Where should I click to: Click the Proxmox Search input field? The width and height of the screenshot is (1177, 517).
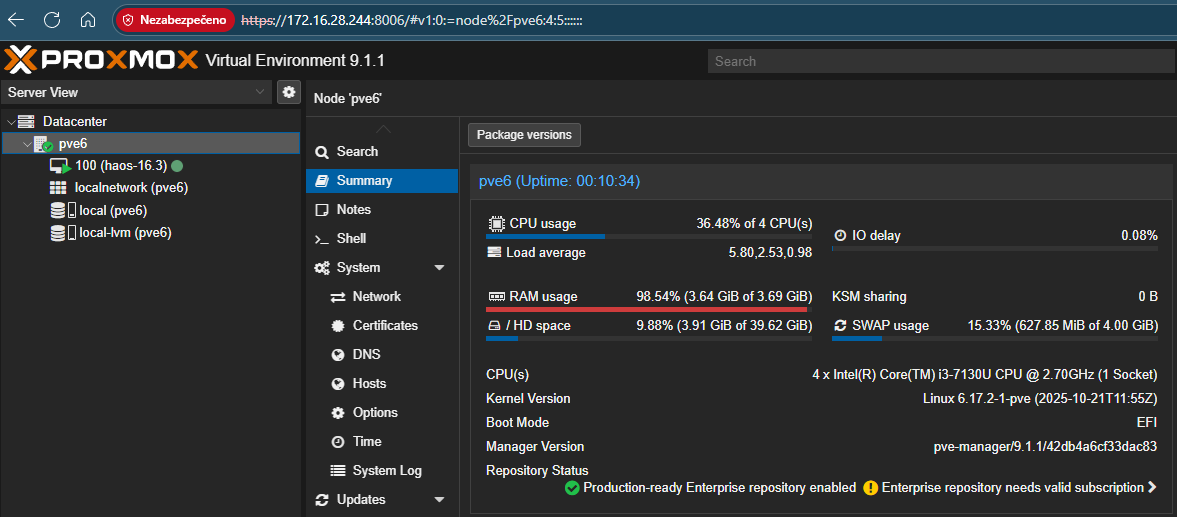point(940,61)
